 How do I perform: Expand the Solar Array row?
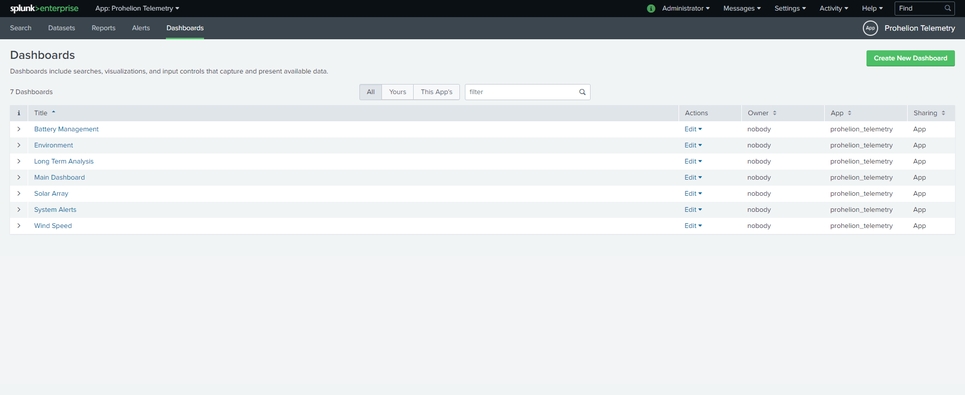tap(19, 193)
